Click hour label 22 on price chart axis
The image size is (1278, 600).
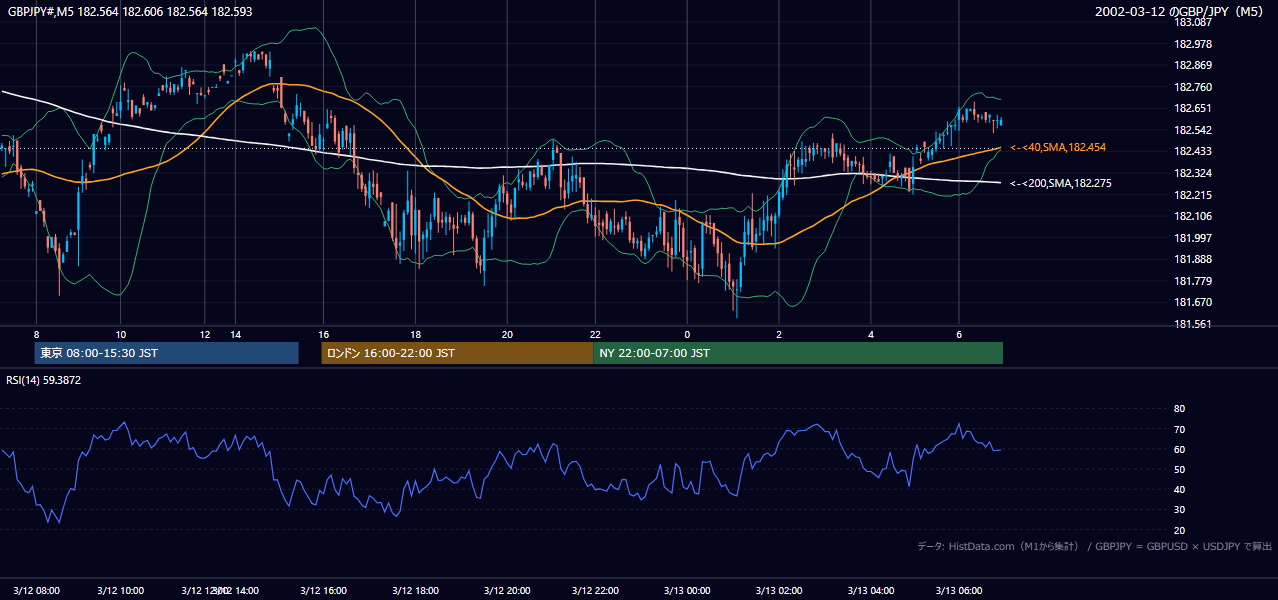click(595, 334)
